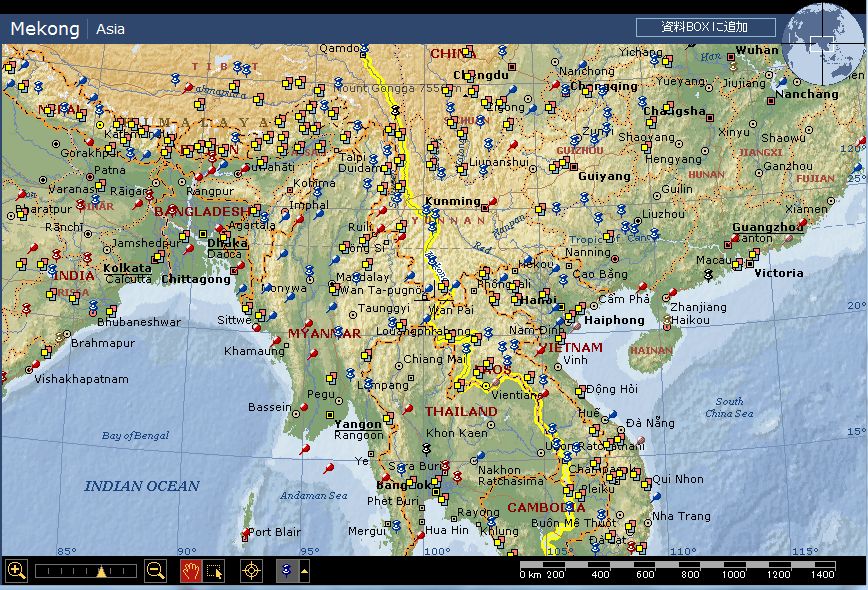
Task: Click the INDIAN OCEAN label
Action: pos(142,486)
